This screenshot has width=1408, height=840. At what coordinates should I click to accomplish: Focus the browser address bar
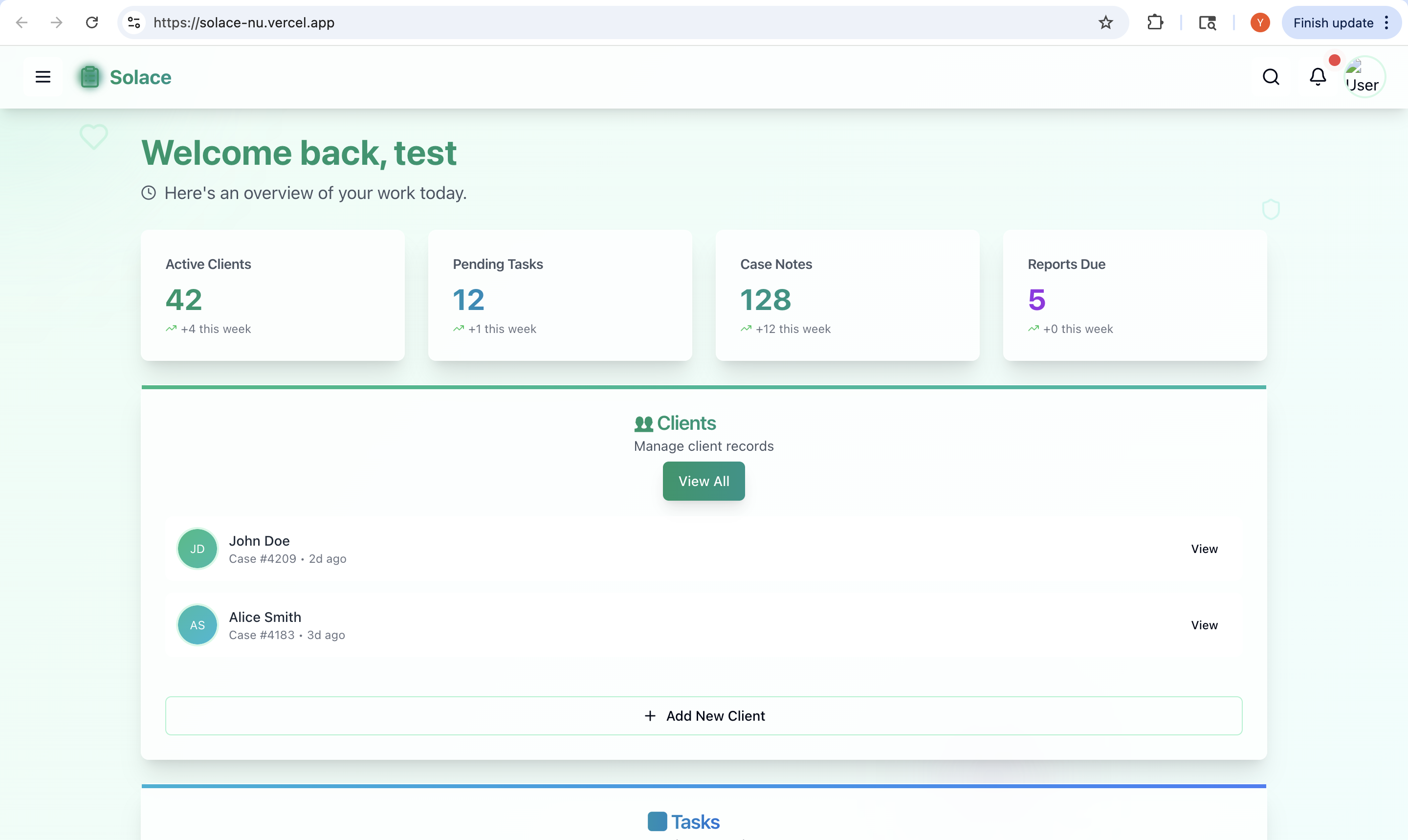566,22
